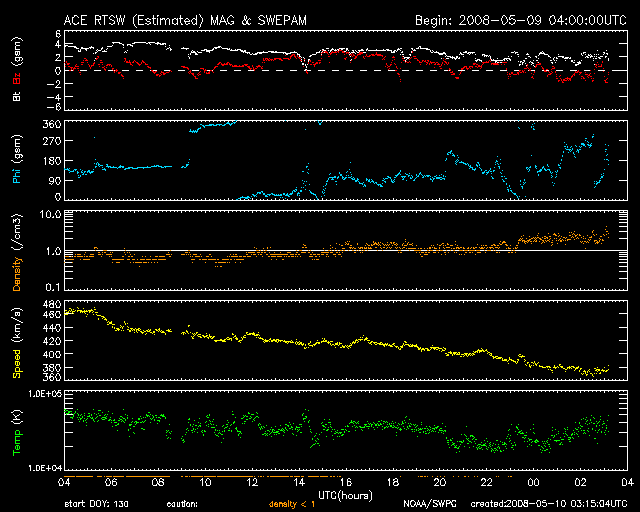Click the "created:2008-05-10 03:15:04UTC" timestamp

click(549, 504)
